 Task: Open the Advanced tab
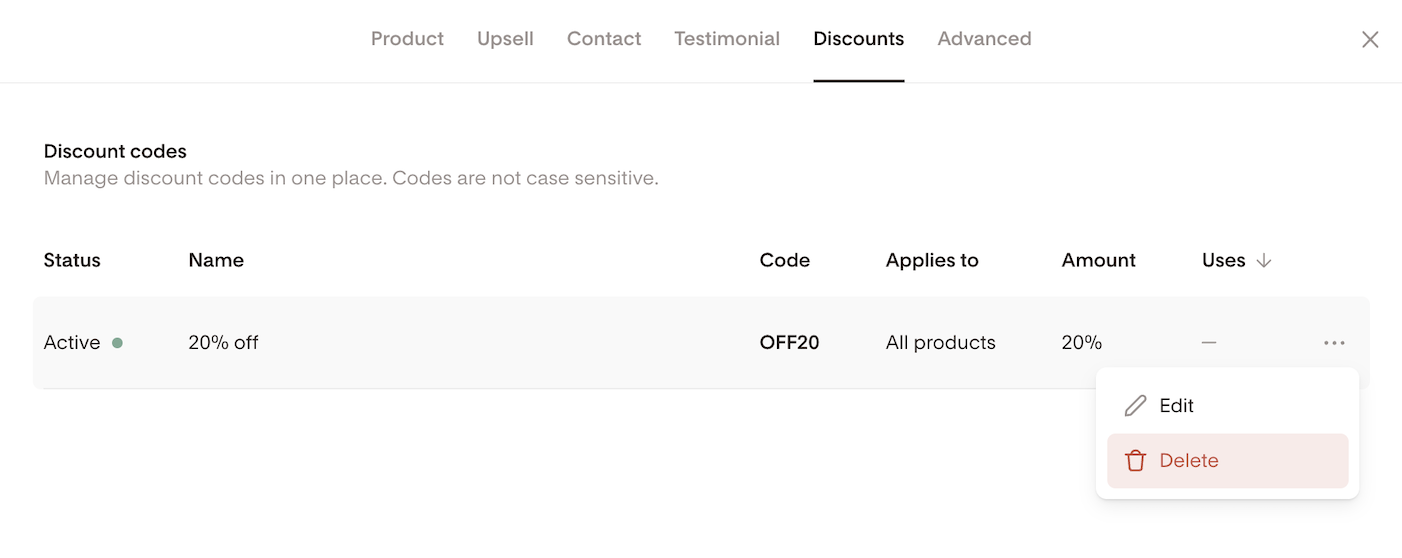coord(984,39)
